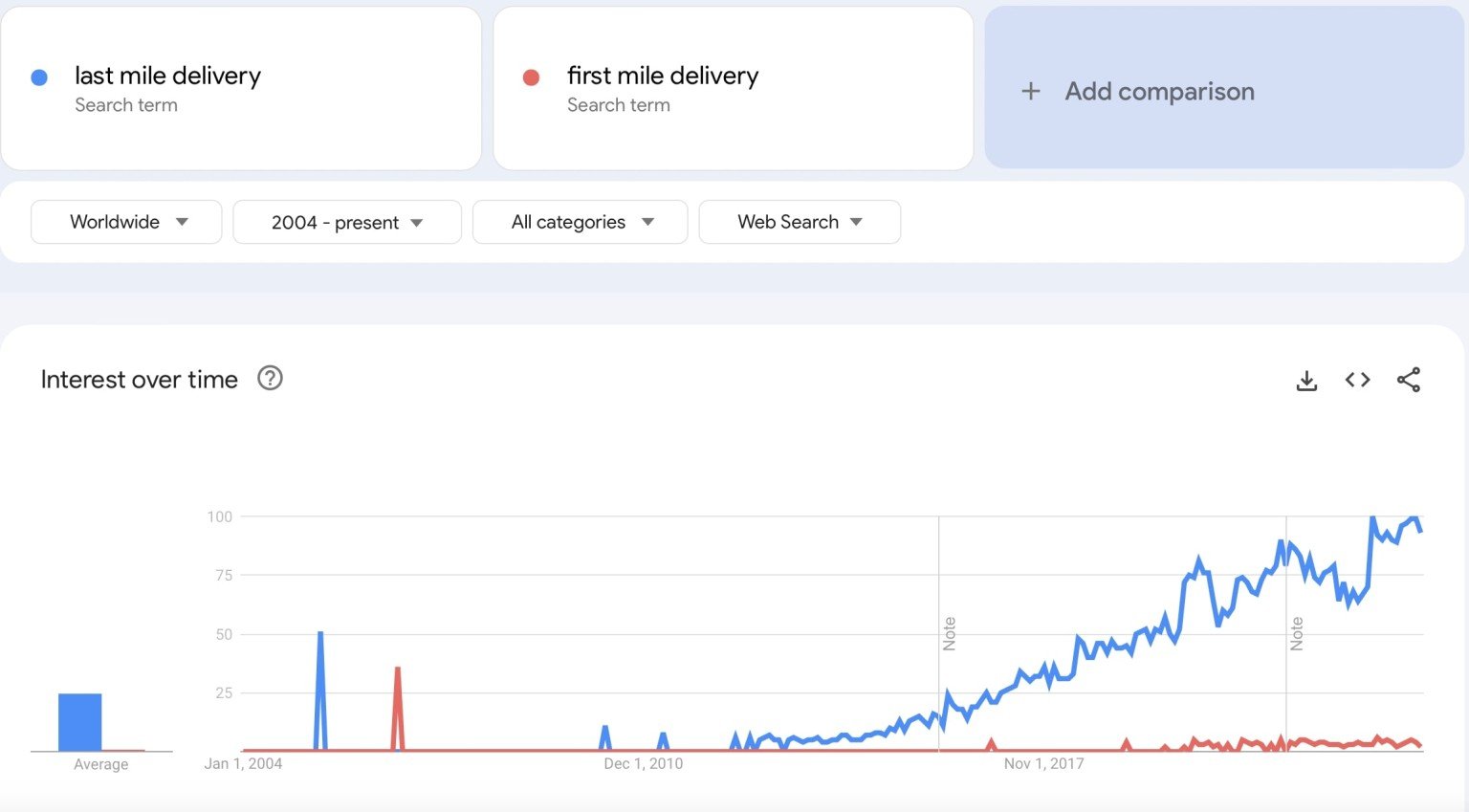The image size is (1469, 812).
Task: Expand the 2004 - present date range selector
Action: tap(346, 222)
